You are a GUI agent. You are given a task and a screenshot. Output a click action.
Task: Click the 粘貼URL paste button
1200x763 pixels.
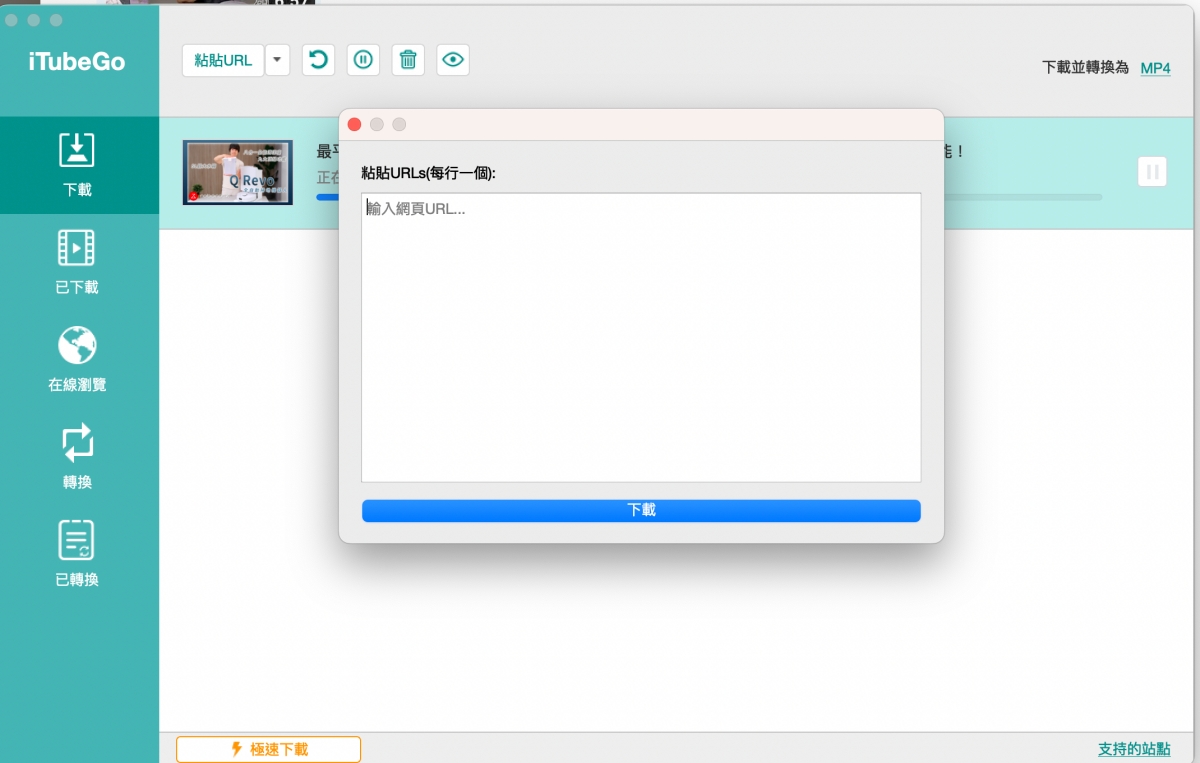(x=223, y=60)
